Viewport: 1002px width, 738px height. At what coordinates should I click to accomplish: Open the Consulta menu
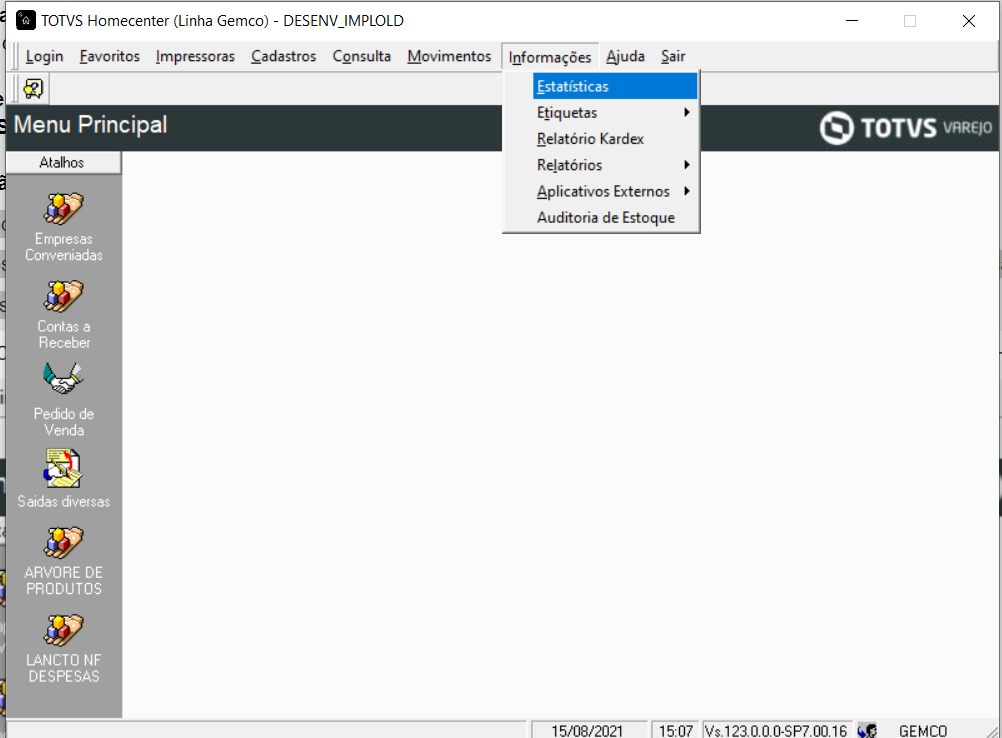pyautogui.click(x=361, y=56)
